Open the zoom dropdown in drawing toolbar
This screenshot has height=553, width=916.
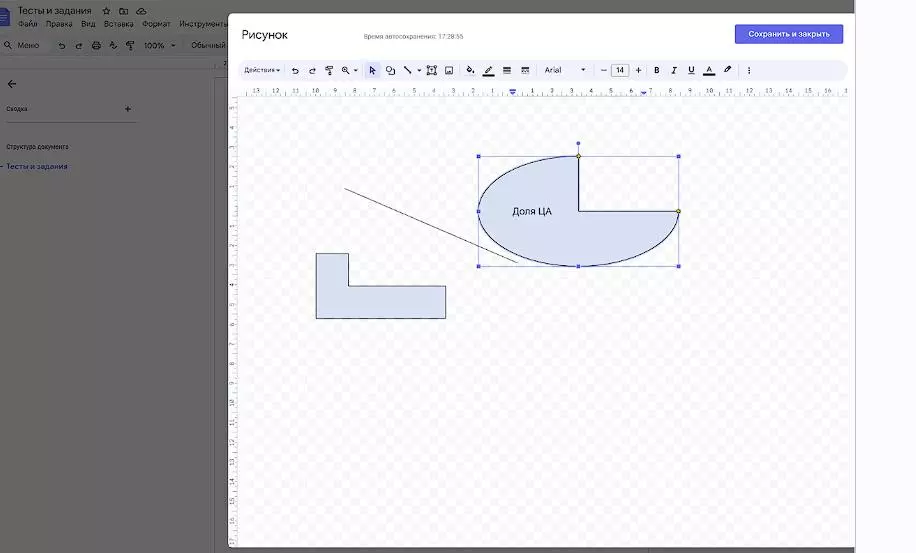349,71
